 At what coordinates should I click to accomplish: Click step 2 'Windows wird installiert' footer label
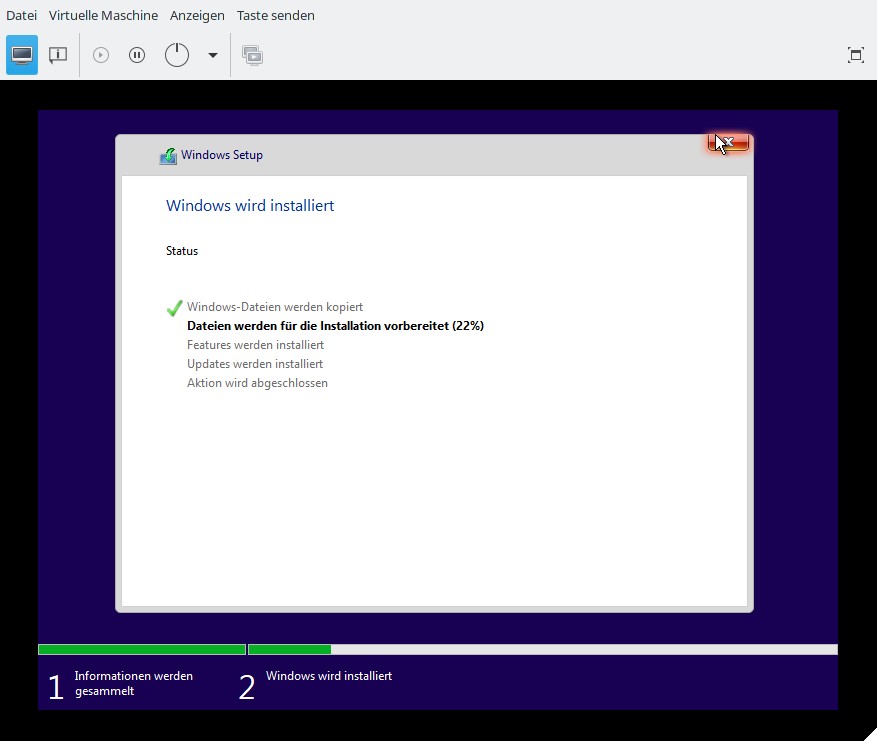329,676
